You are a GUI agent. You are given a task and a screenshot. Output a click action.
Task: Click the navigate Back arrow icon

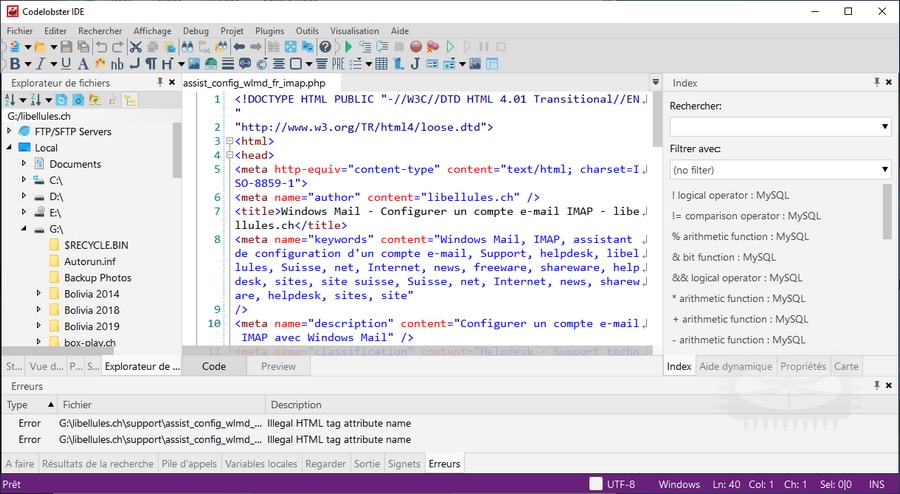coord(239,47)
